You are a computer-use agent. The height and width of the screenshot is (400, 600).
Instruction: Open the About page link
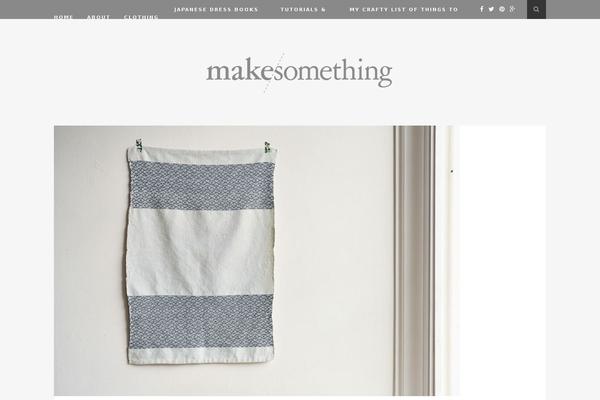click(98, 17)
